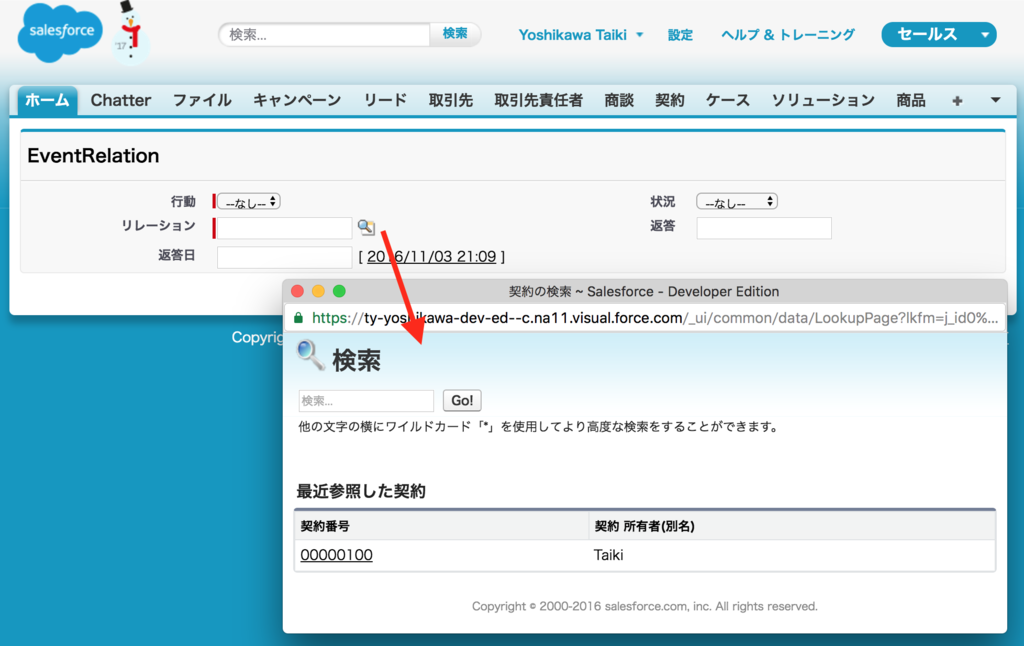Click the リレーション text field
The width and height of the screenshot is (1024, 646).
click(x=284, y=228)
